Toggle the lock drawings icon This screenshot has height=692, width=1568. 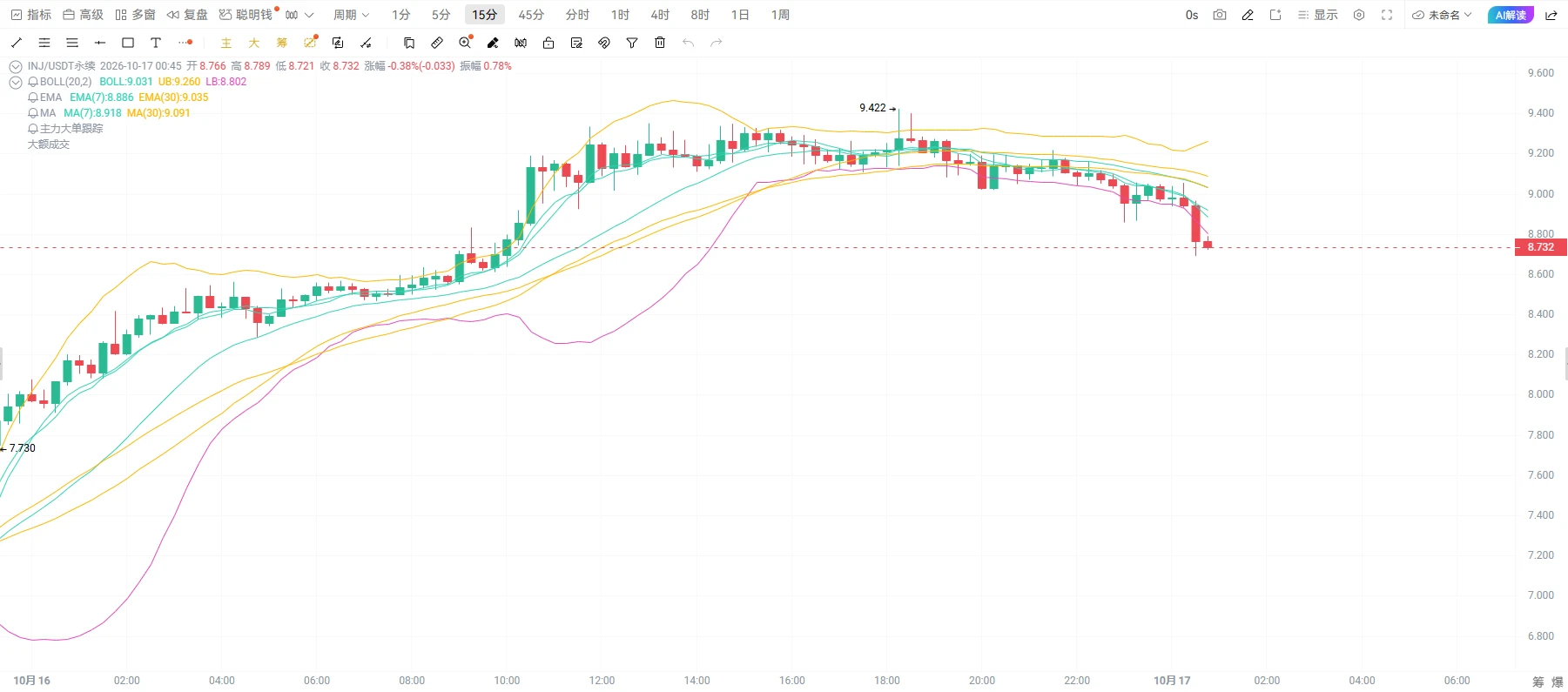pos(548,43)
